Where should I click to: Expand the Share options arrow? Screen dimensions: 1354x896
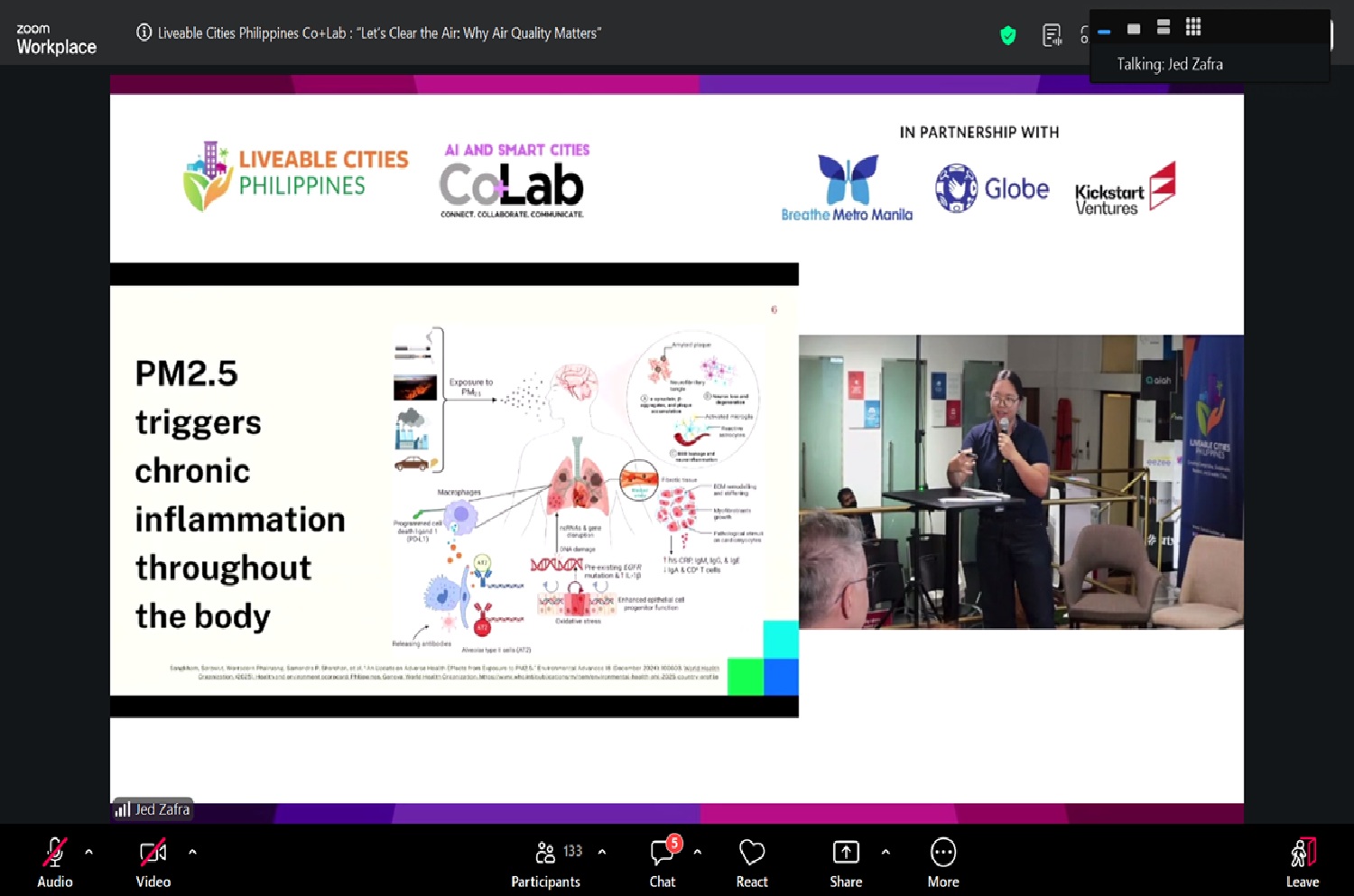(886, 852)
